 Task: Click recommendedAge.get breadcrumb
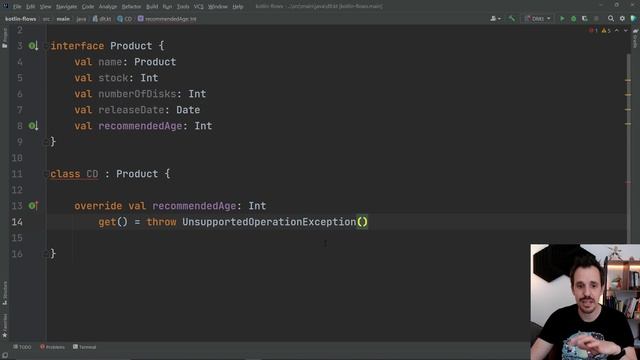[x=167, y=19]
